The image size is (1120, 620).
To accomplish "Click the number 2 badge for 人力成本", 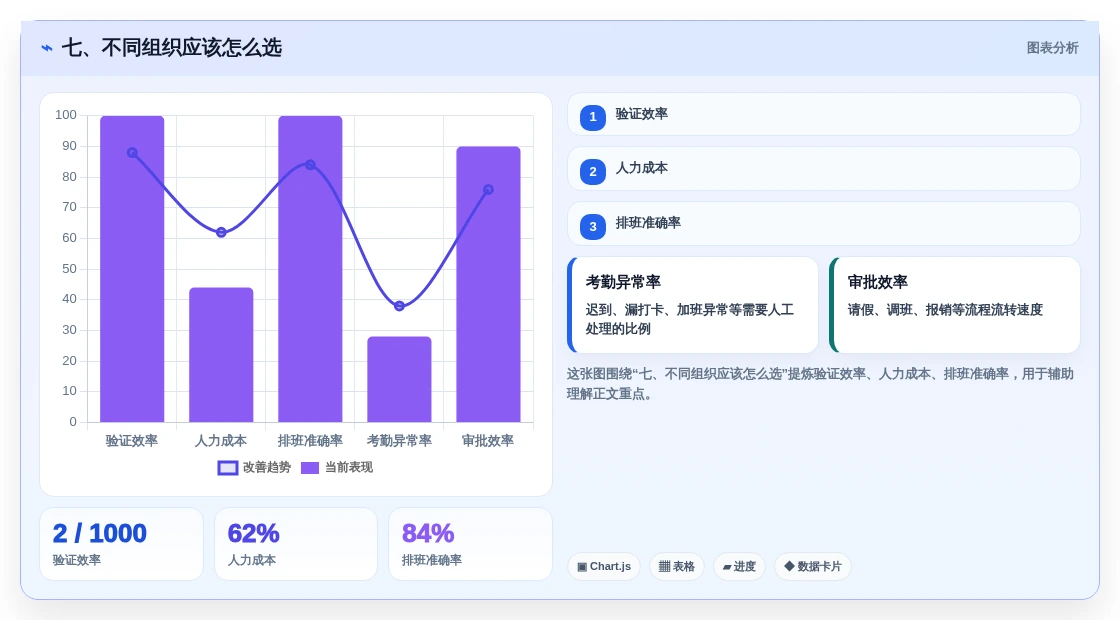I will pyautogui.click(x=593, y=171).
